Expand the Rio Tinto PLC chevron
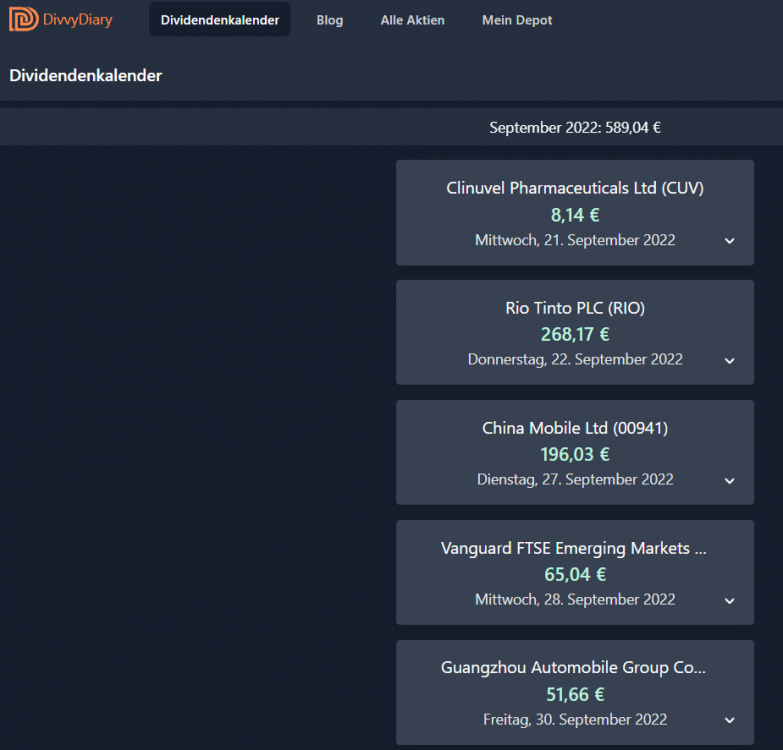This screenshot has width=783, height=750. coord(730,361)
